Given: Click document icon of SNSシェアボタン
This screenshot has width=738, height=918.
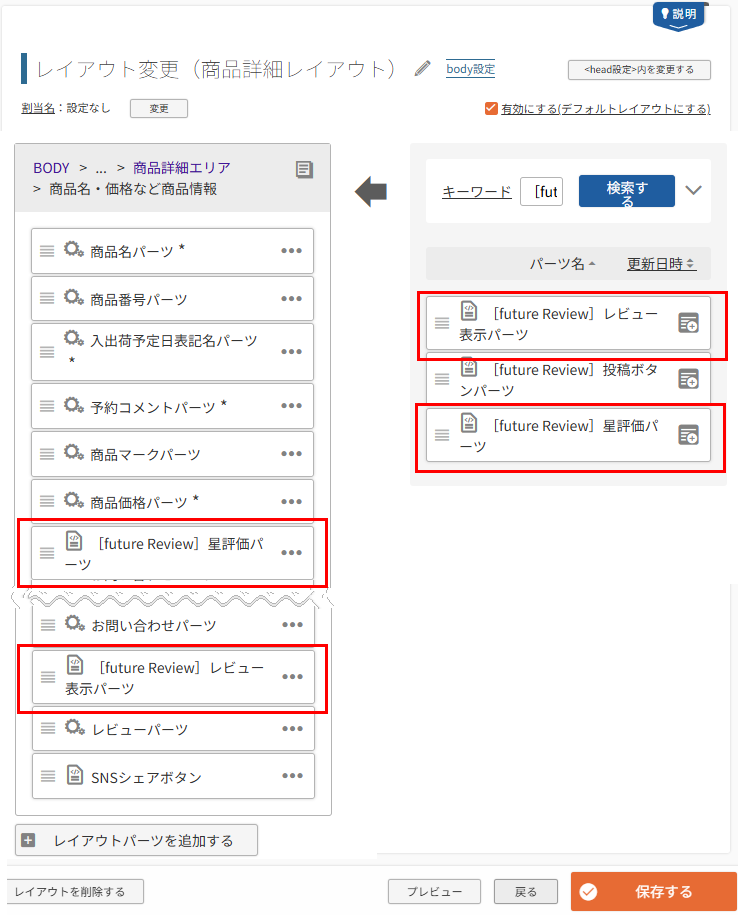Looking at the screenshot, I should pyautogui.click(x=75, y=775).
